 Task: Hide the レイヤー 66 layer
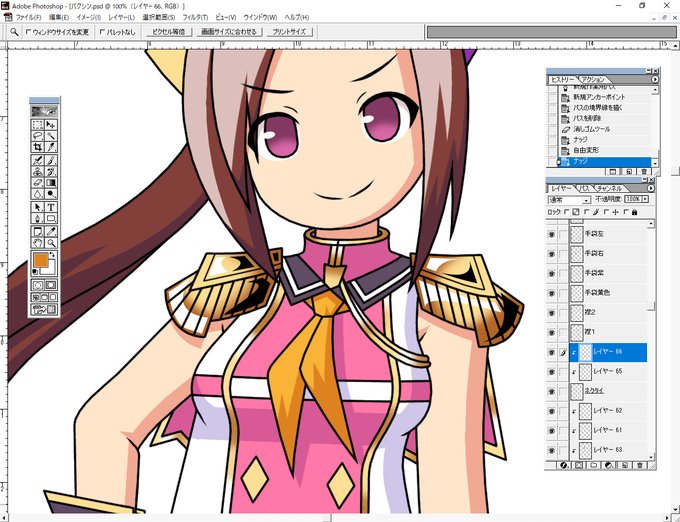[x=552, y=352]
